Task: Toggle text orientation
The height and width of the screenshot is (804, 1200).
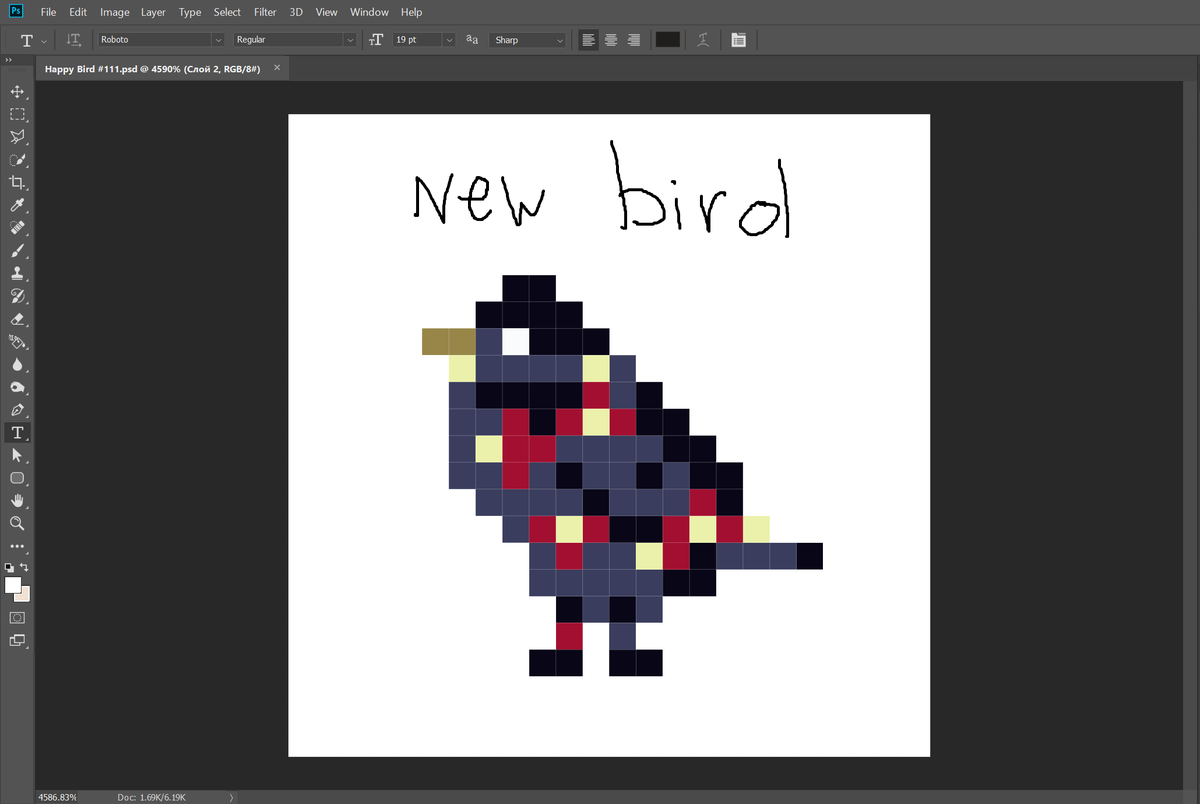Action: (74, 40)
